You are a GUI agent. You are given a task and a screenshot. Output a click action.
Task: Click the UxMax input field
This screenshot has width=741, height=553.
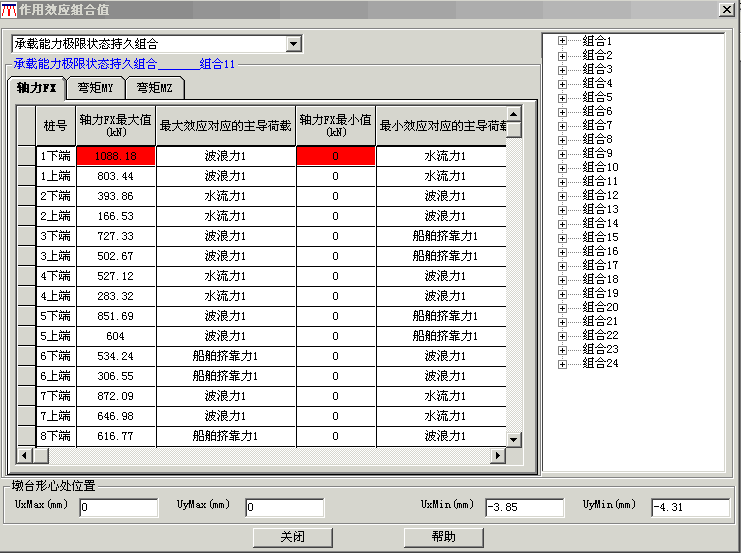pyautogui.click(x=118, y=508)
